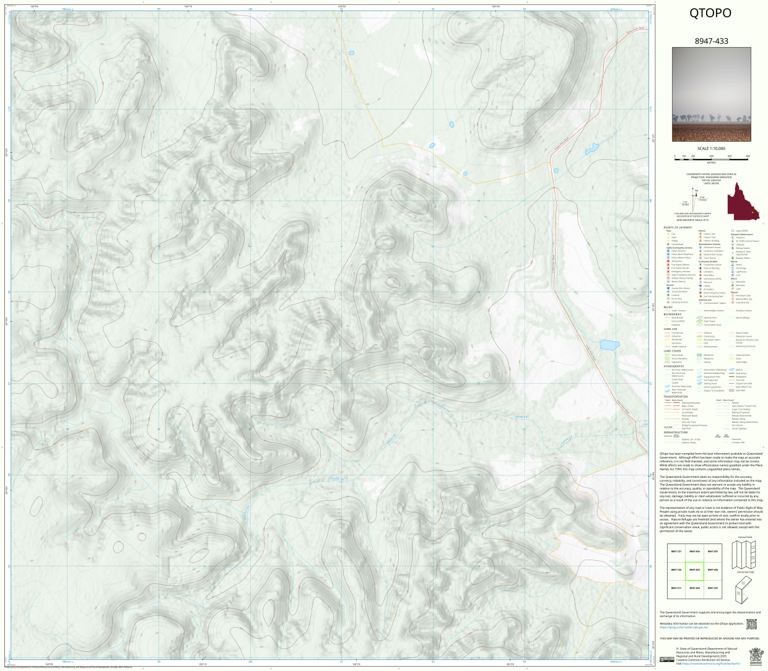Click the BOUNDARIES legend heading
Viewport: 768px width, 671px height.
coord(672,314)
